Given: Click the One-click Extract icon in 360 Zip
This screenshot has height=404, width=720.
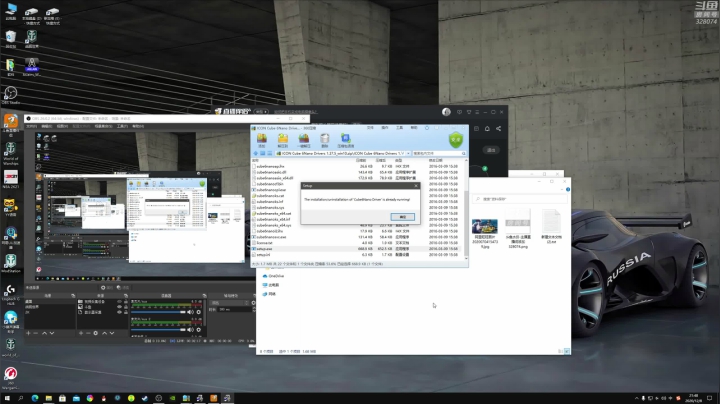Looking at the screenshot, I should (304, 140).
